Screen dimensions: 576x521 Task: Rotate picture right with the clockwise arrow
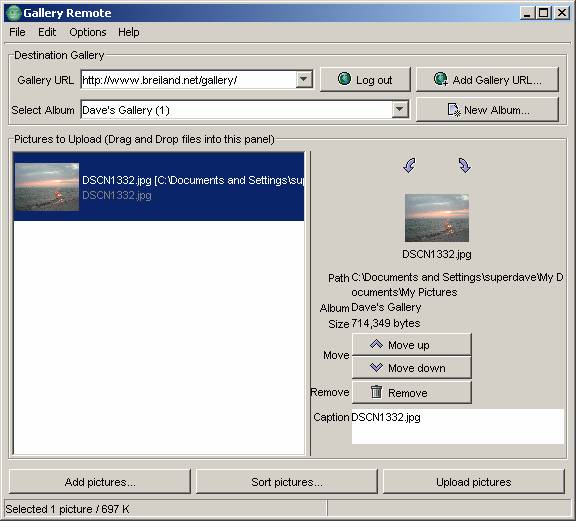click(x=465, y=165)
